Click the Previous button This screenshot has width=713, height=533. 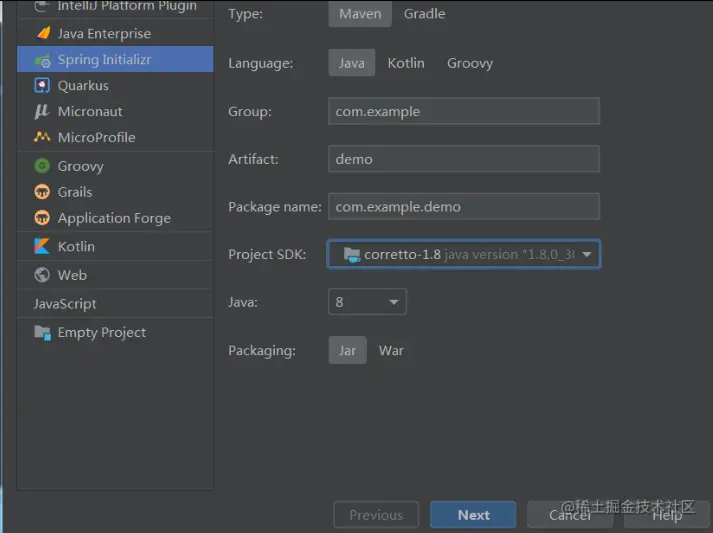coord(376,515)
